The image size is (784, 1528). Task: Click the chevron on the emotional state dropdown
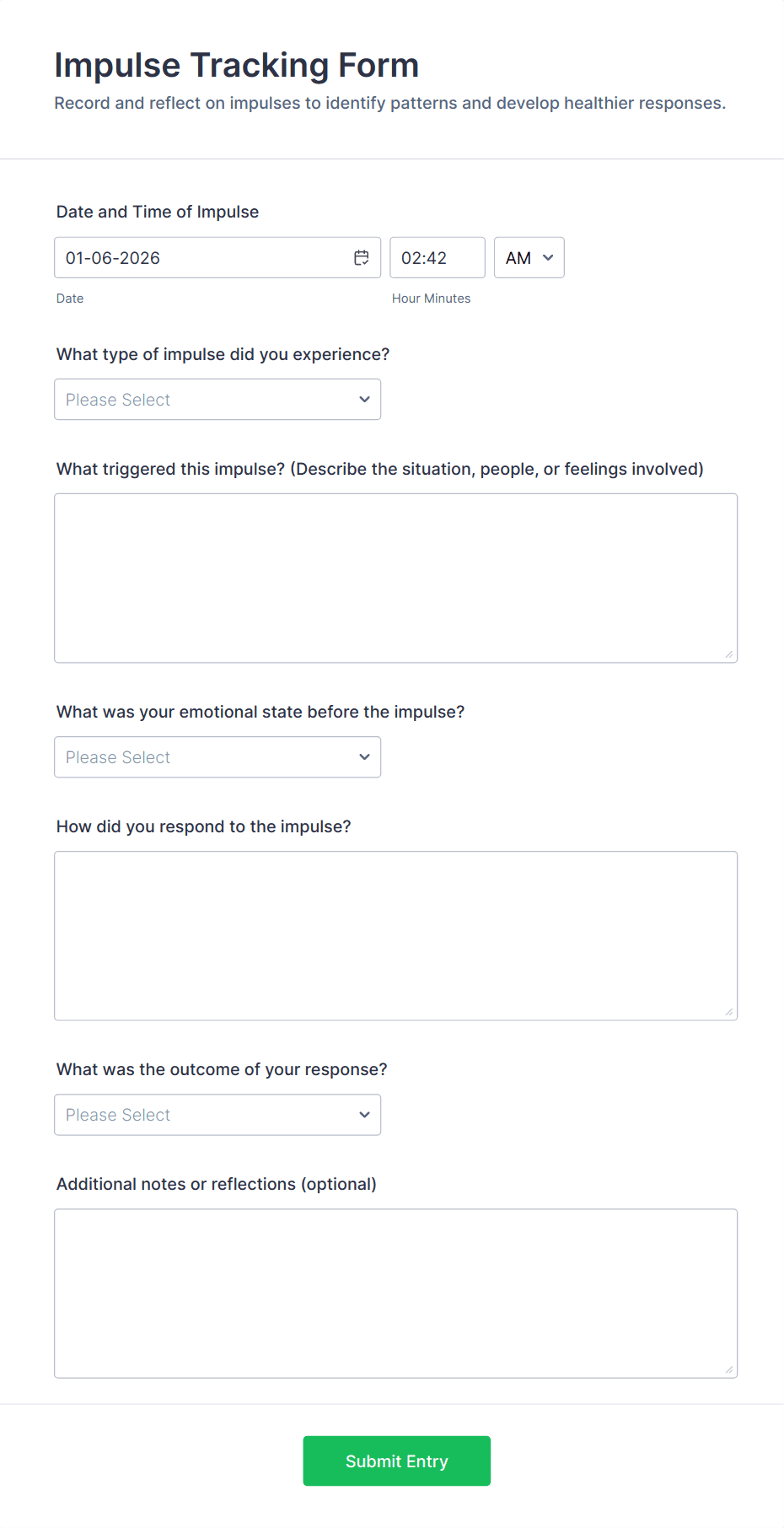click(364, 756)
